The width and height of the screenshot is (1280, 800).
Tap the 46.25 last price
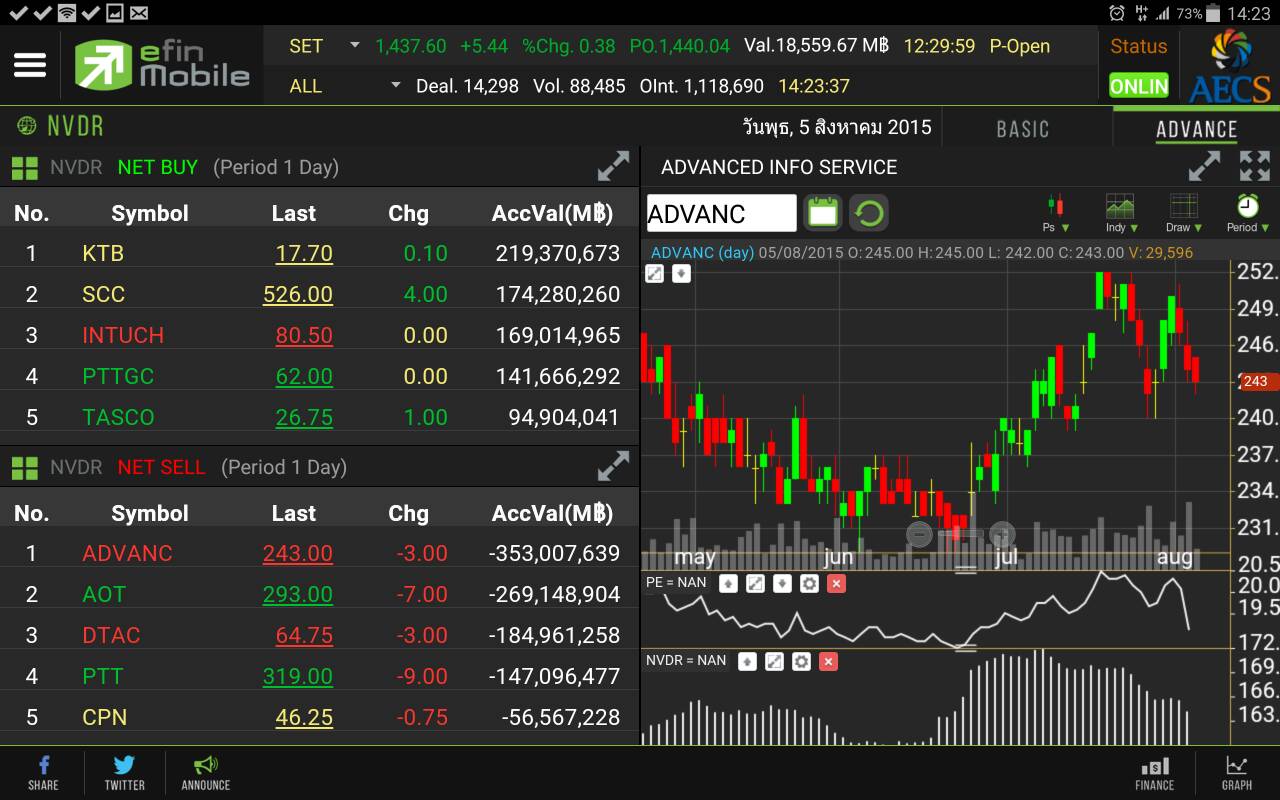[x=304, y=718]
